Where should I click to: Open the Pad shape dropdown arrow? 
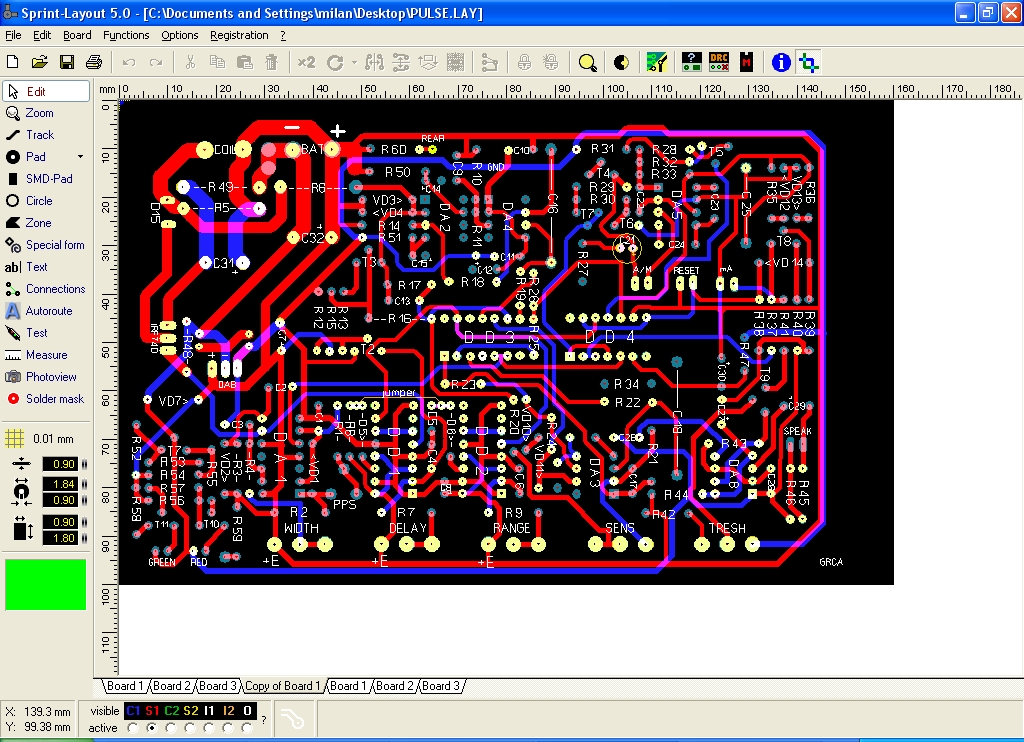click(80, 157)
